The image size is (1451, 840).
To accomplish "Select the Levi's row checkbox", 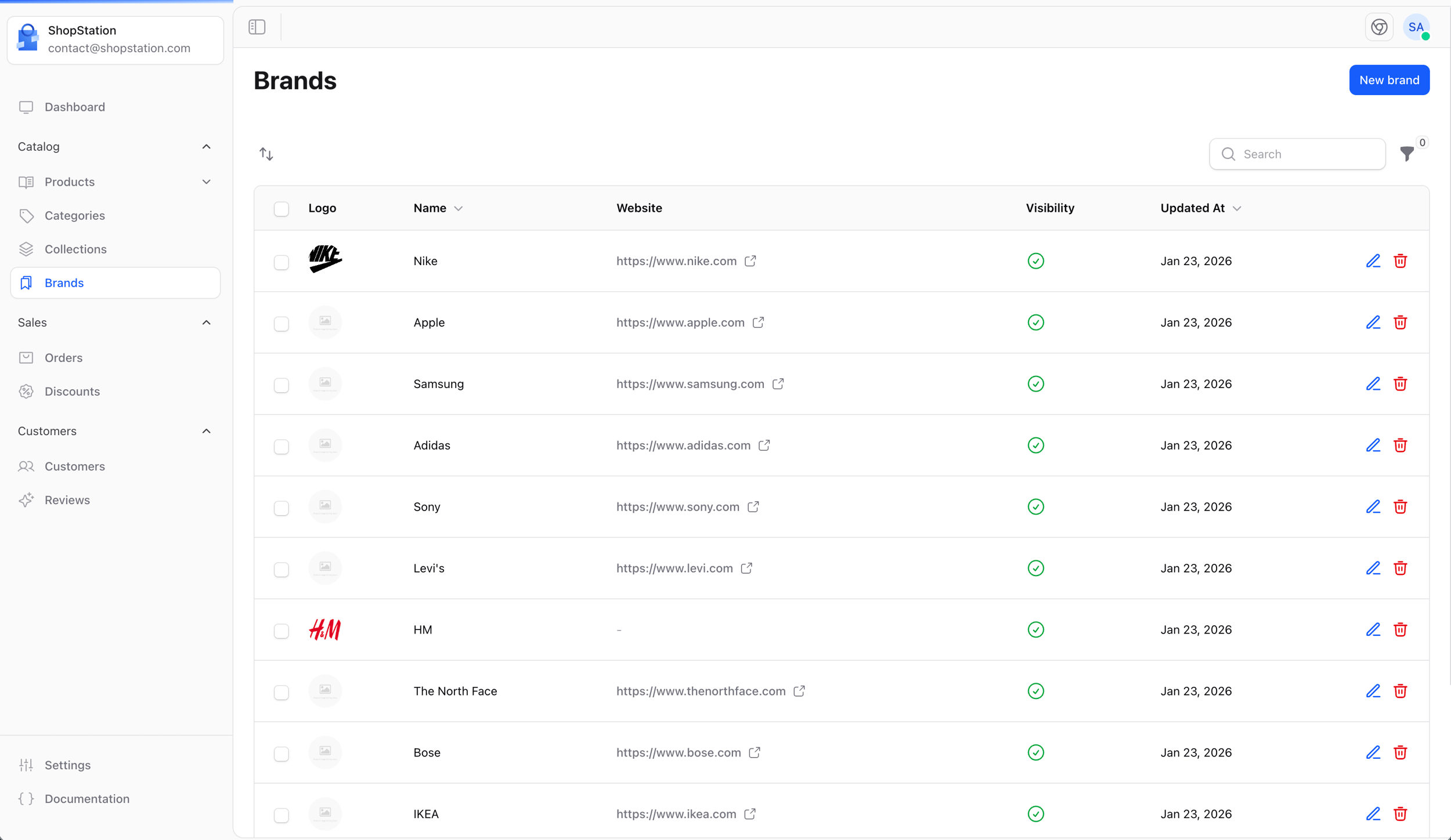I will 281,570.
